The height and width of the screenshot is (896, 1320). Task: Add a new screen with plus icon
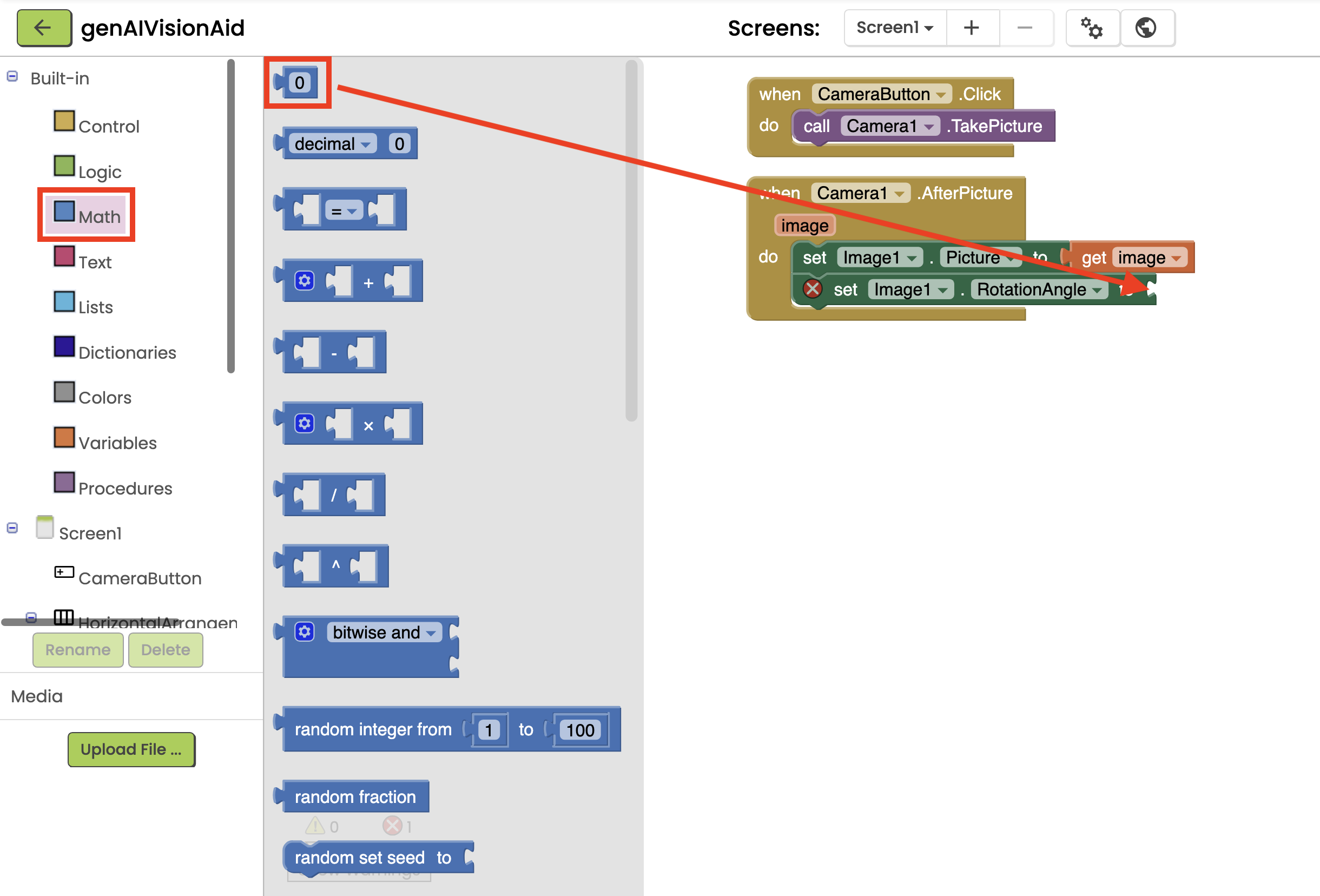coord(972,28)
